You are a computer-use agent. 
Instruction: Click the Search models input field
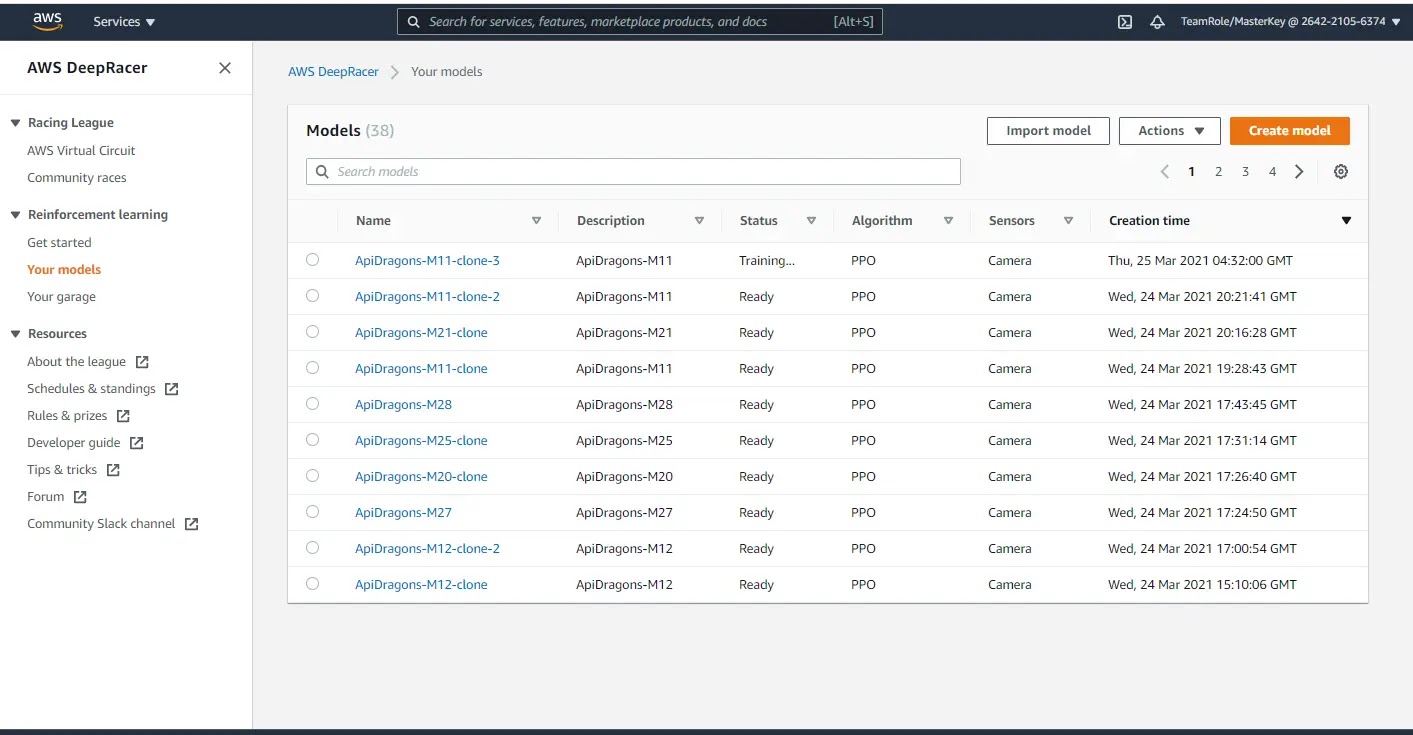(633, 172)
